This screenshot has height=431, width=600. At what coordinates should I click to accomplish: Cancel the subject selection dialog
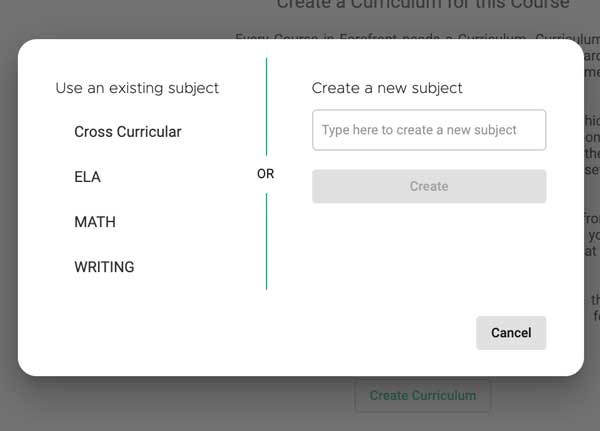[x=511, y=333]
